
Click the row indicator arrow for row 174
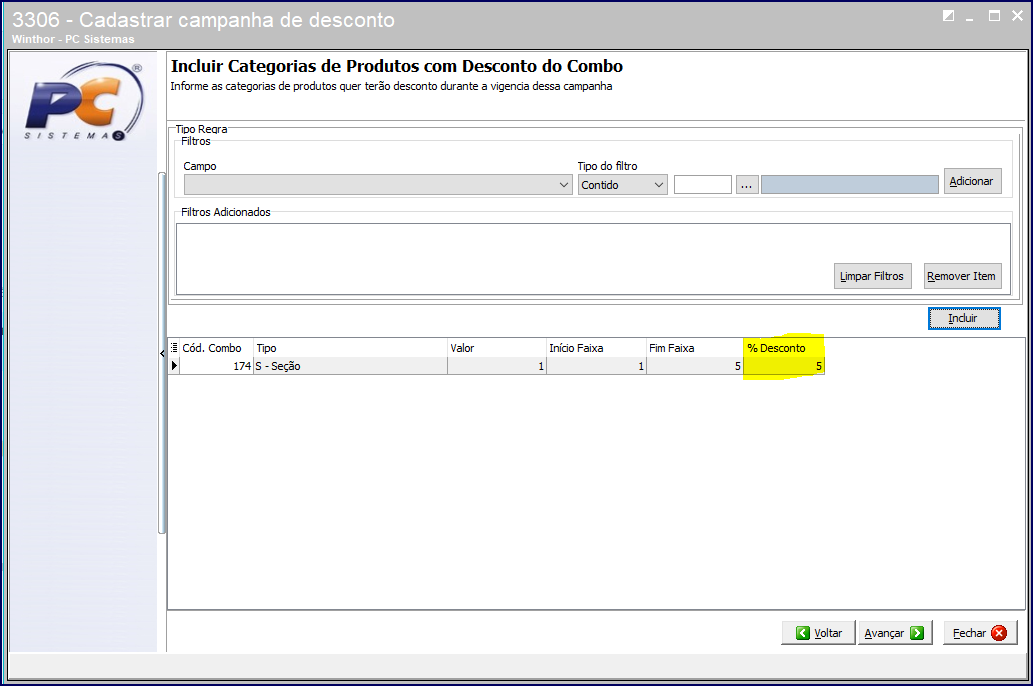[174, 366]
